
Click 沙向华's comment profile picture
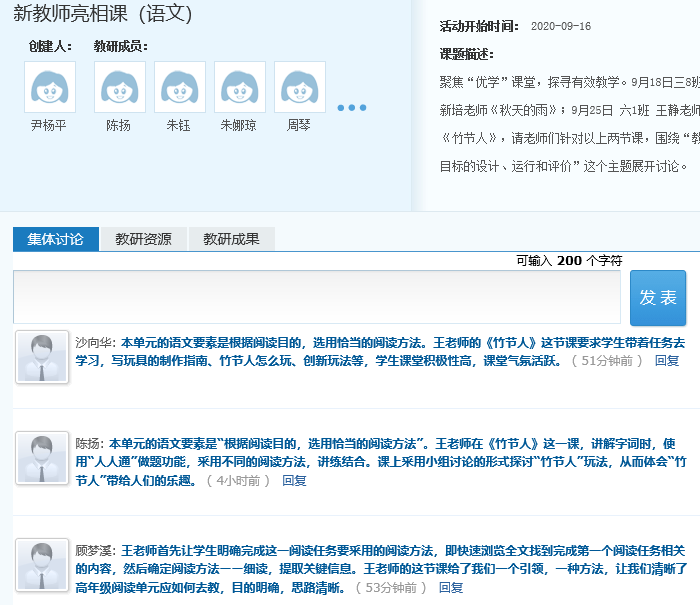(x=42, y=357)
